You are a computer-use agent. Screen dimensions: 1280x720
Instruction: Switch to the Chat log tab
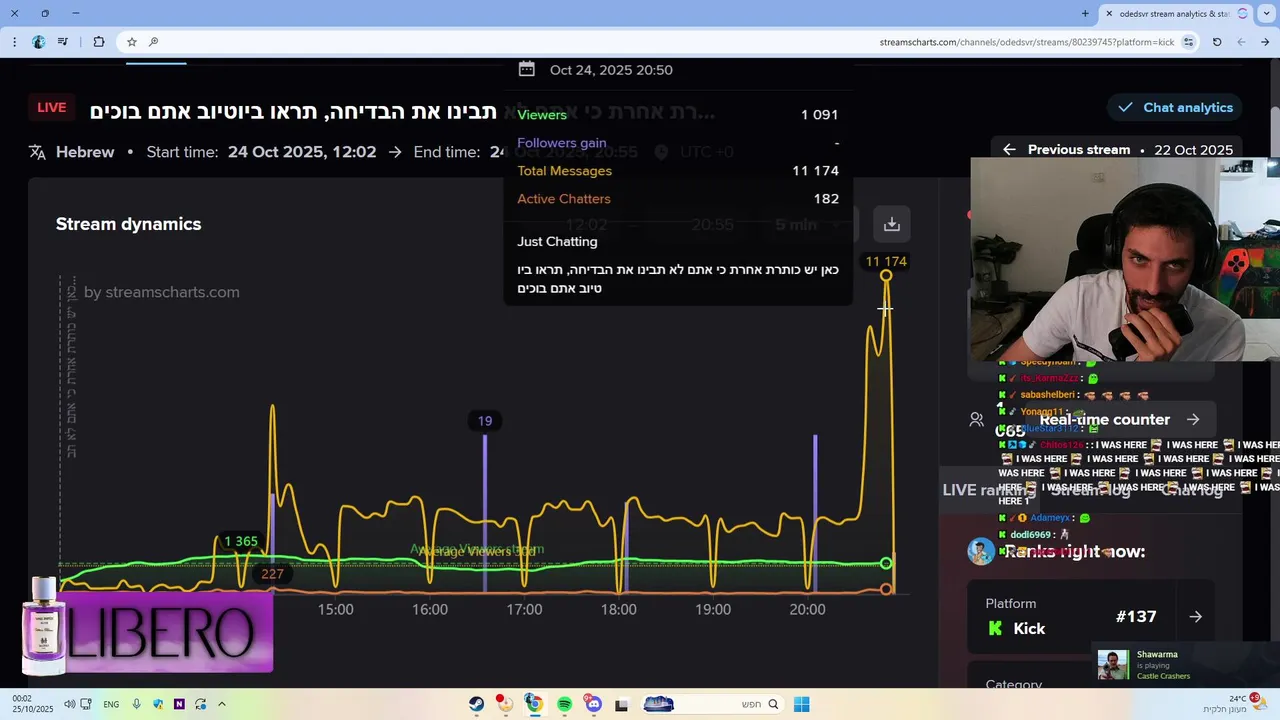[x=1192, y=490]
